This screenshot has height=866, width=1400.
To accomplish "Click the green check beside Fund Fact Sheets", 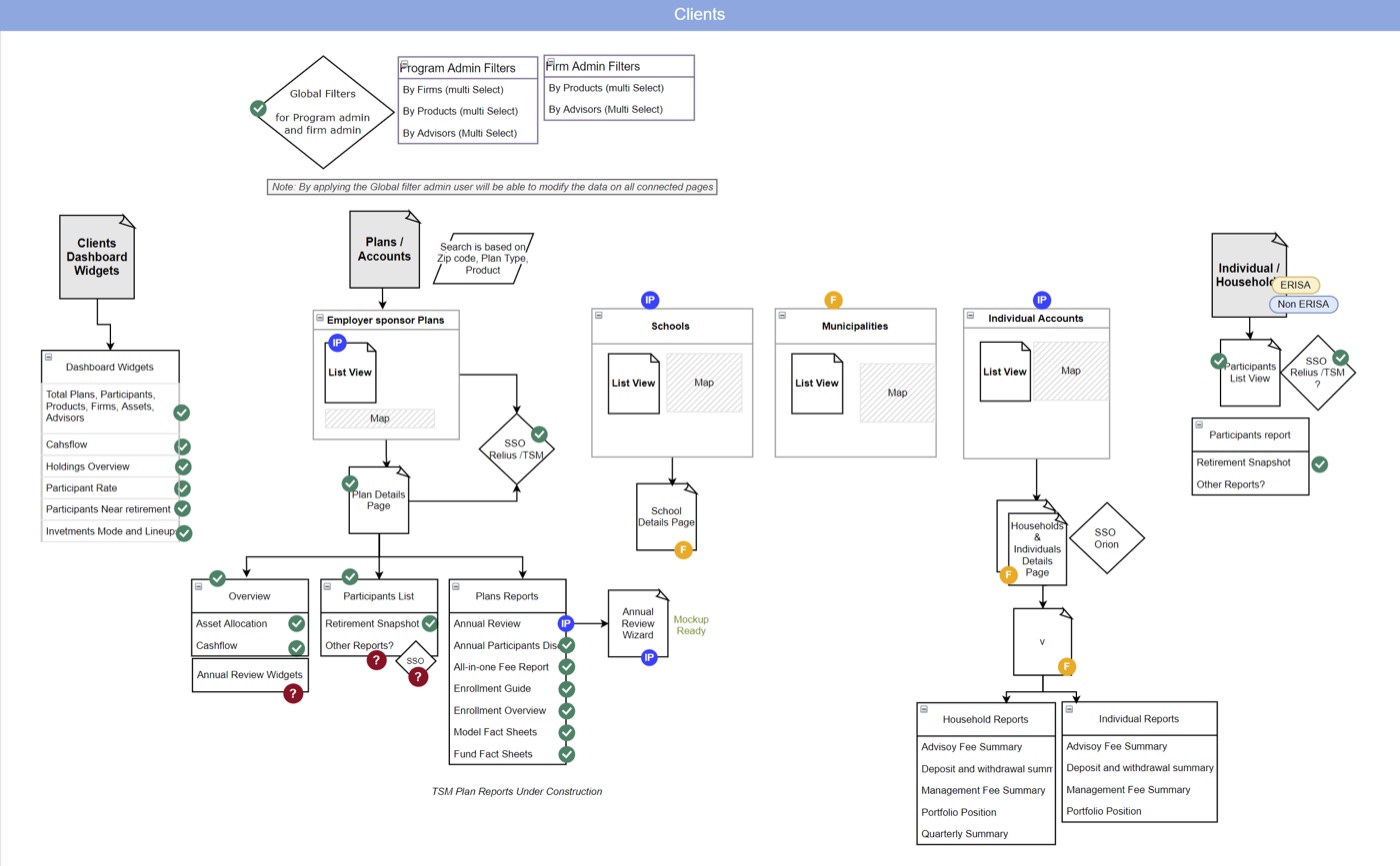I will point(567,754).
